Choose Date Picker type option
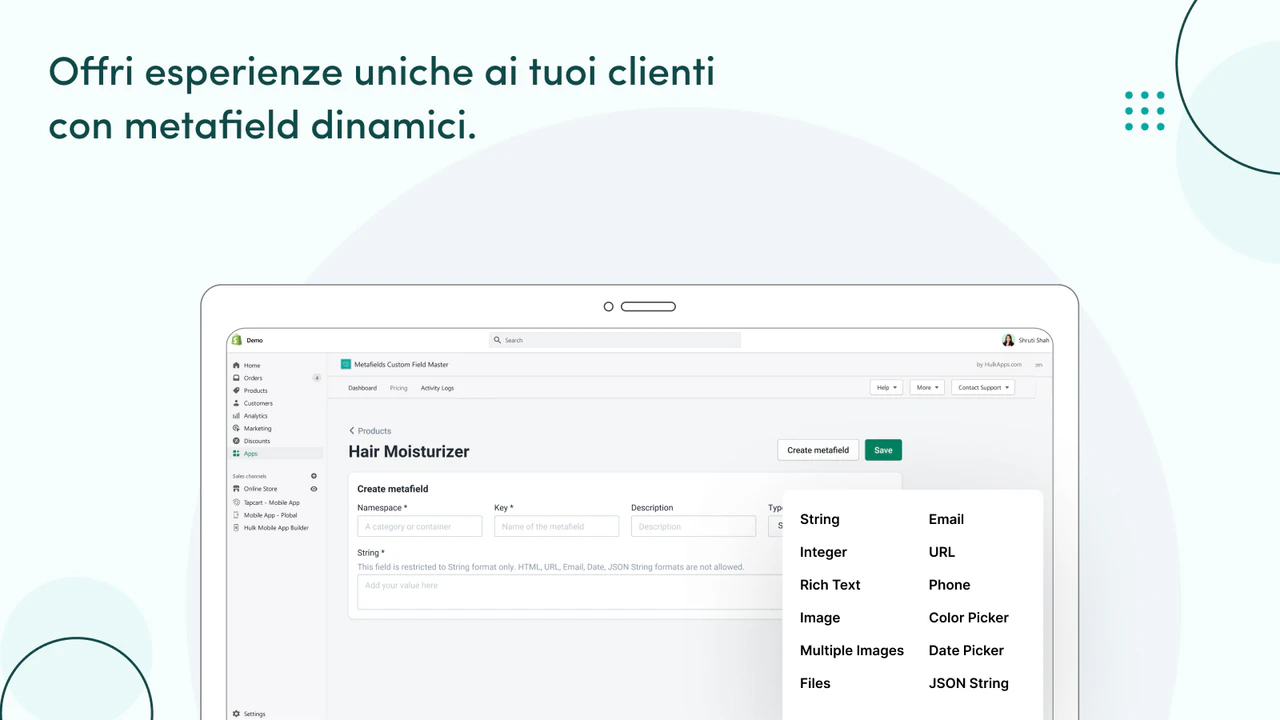 [966, 650]
